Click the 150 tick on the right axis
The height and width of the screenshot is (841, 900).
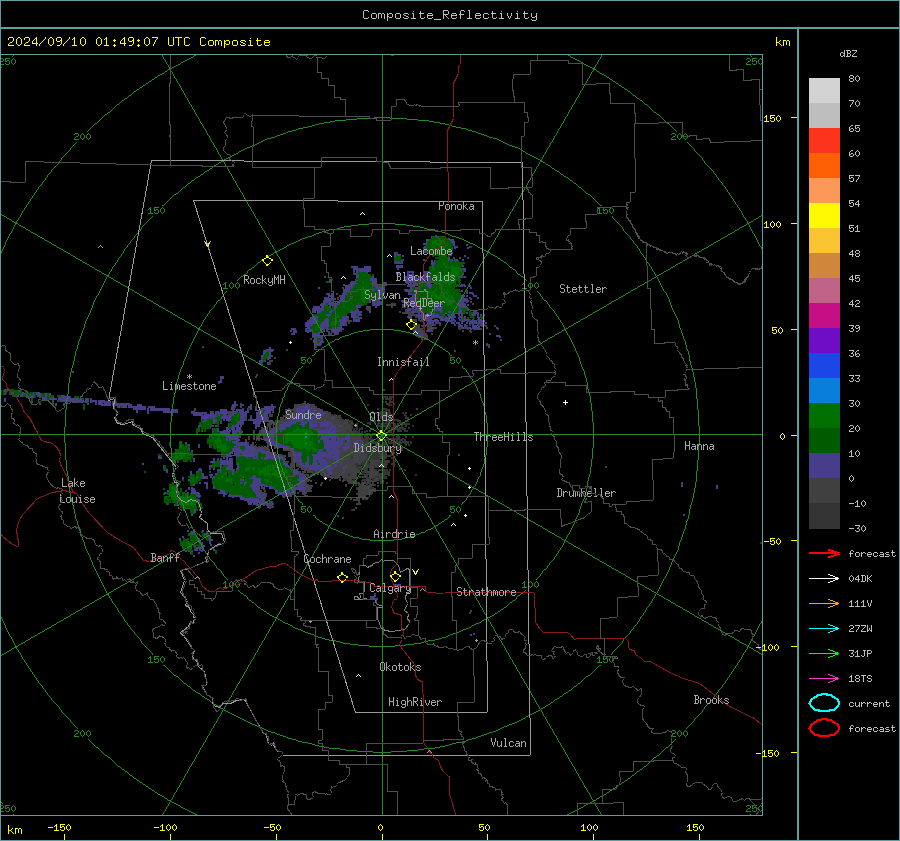point(772,118)
